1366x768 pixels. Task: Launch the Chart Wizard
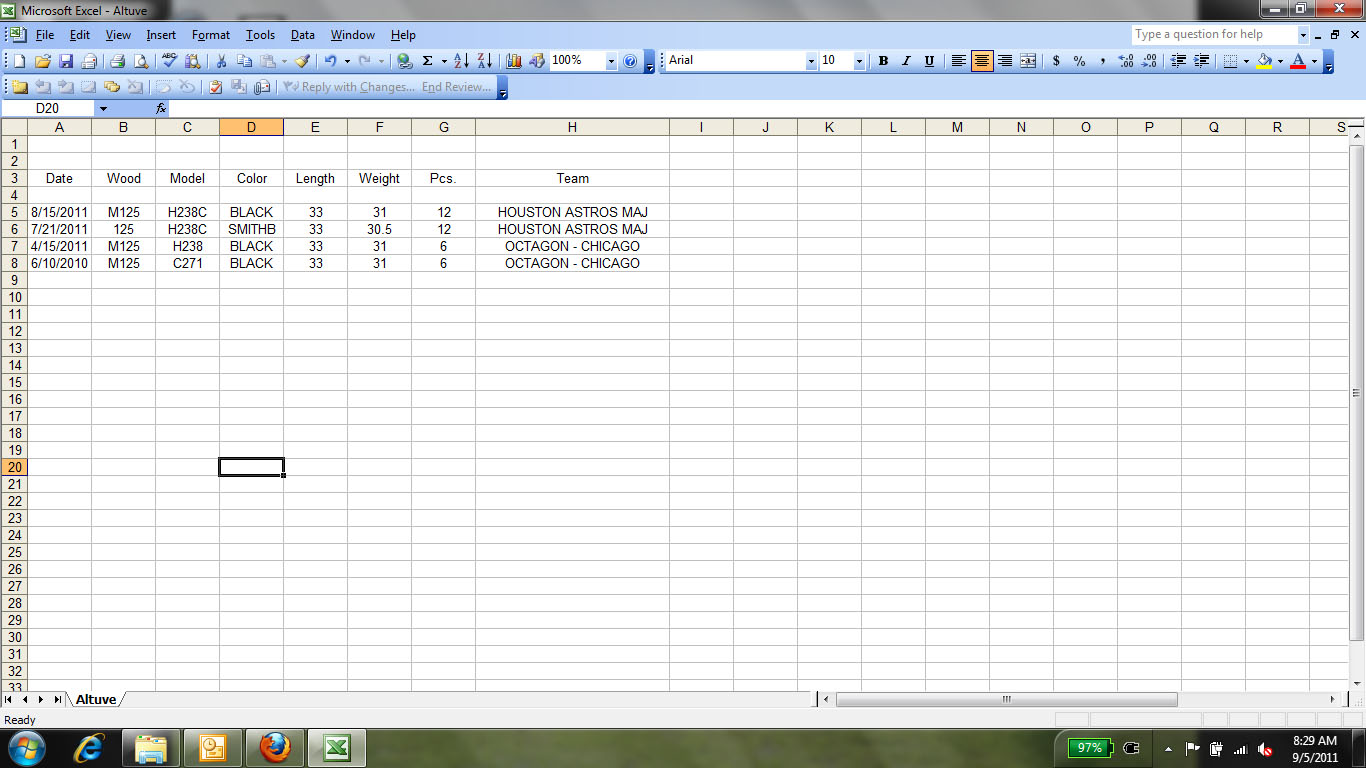[514, 61]
